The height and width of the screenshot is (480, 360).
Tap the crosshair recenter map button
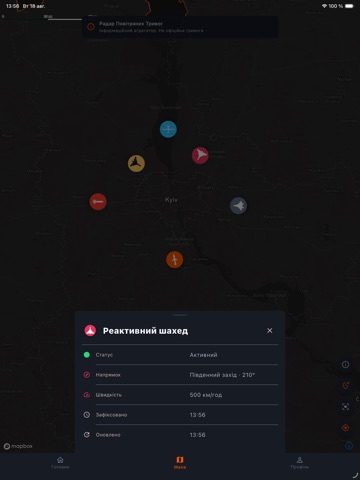point(345,407)
